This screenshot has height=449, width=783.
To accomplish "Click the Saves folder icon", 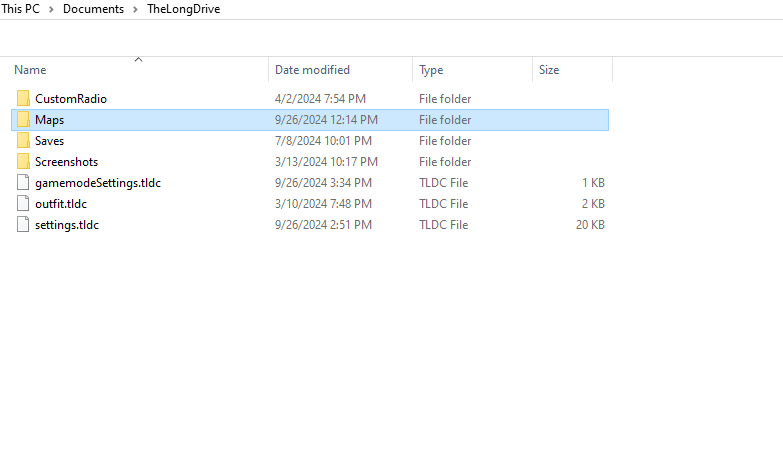I will coord(23,140).
